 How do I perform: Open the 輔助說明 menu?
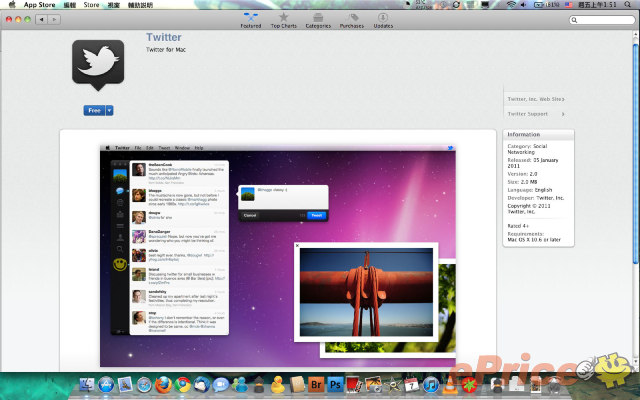click(x=140, y=4)
